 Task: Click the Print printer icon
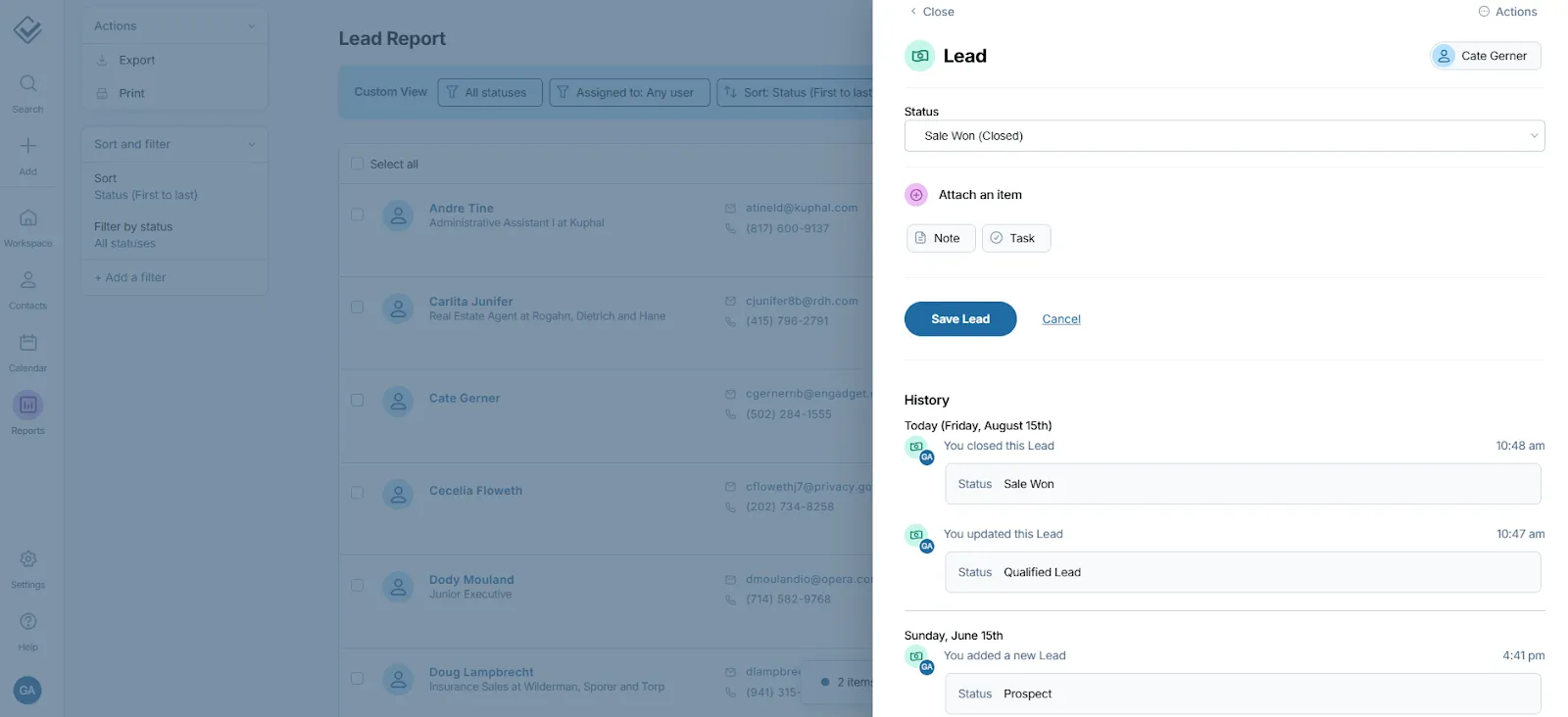tap(102, 94)
